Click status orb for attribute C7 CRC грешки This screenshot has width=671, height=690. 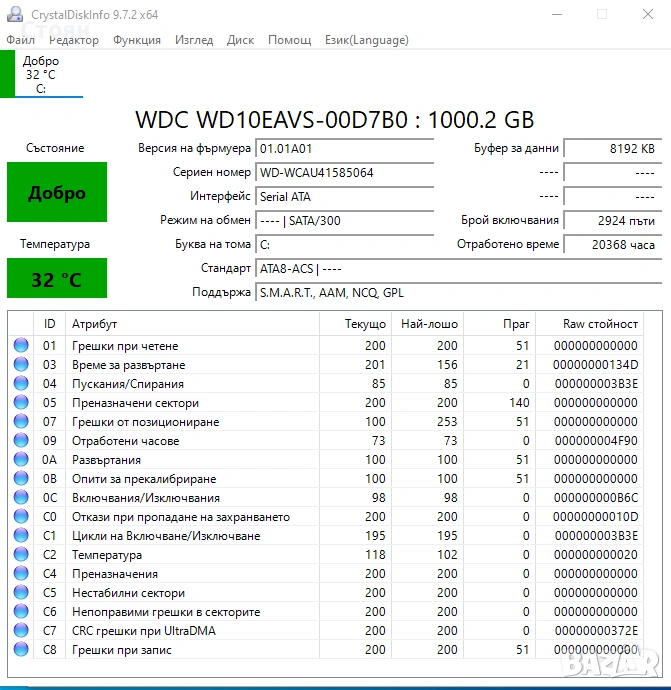pyautogui.click(x=21, y=631)
